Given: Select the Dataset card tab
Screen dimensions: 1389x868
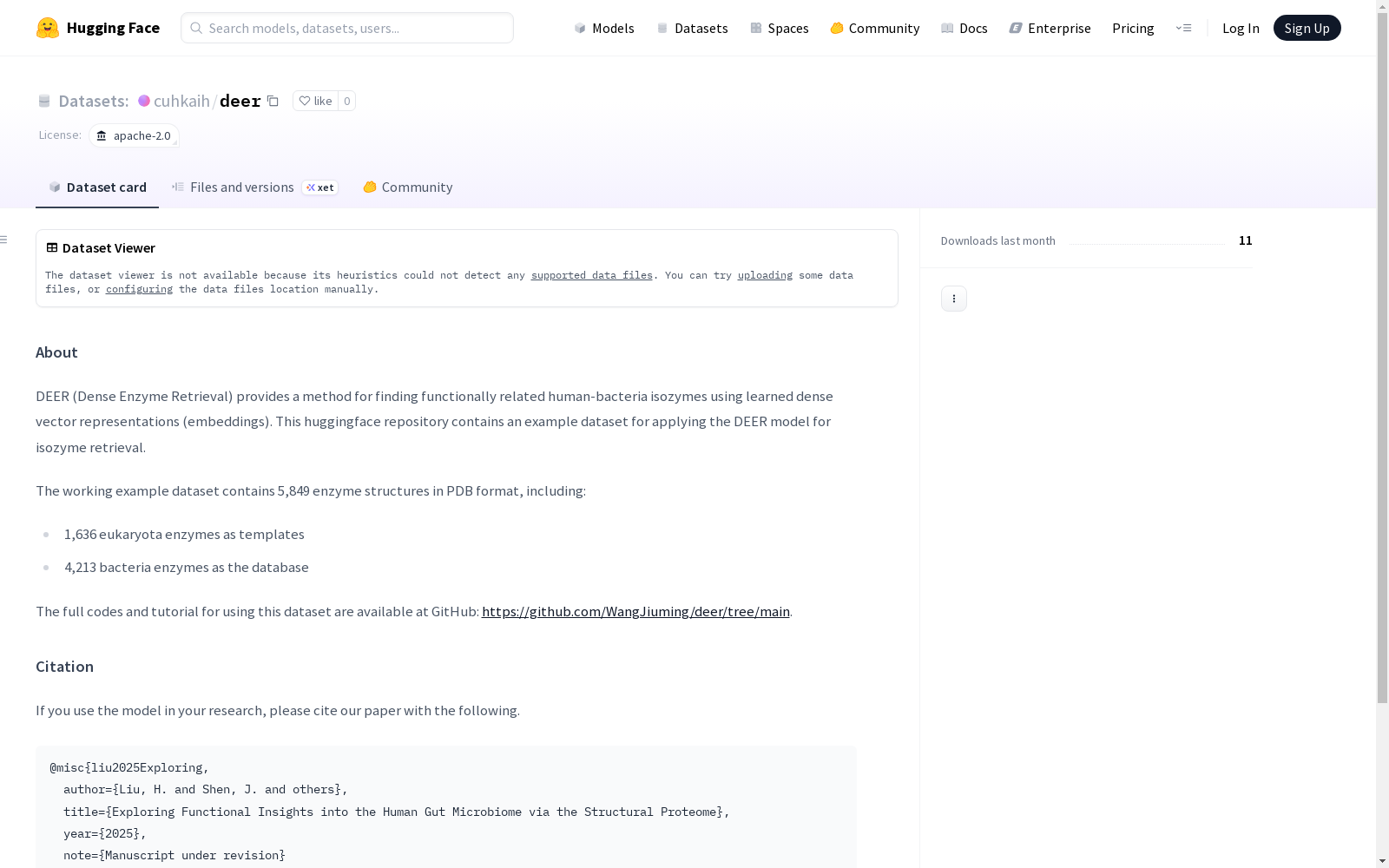Looking at the screenshot, I should pos(97,187).
